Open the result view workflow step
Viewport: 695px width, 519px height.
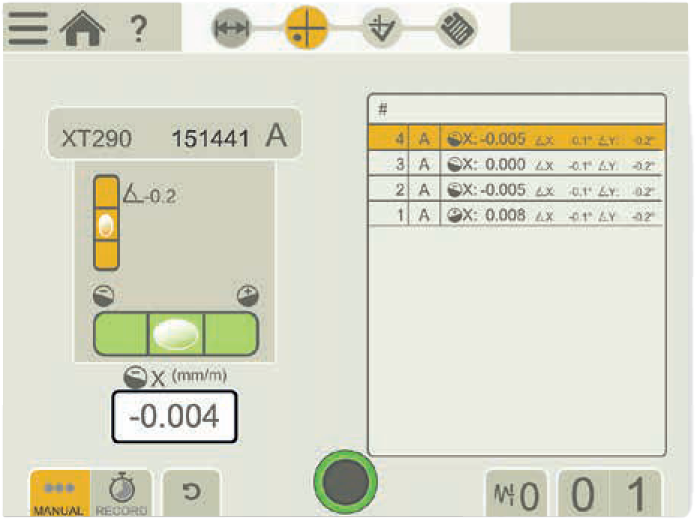click(382, 29)
